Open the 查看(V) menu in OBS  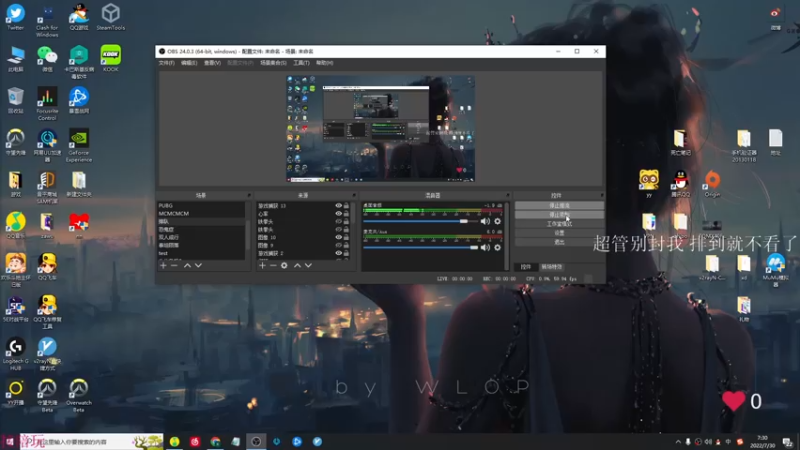[212, 63]
